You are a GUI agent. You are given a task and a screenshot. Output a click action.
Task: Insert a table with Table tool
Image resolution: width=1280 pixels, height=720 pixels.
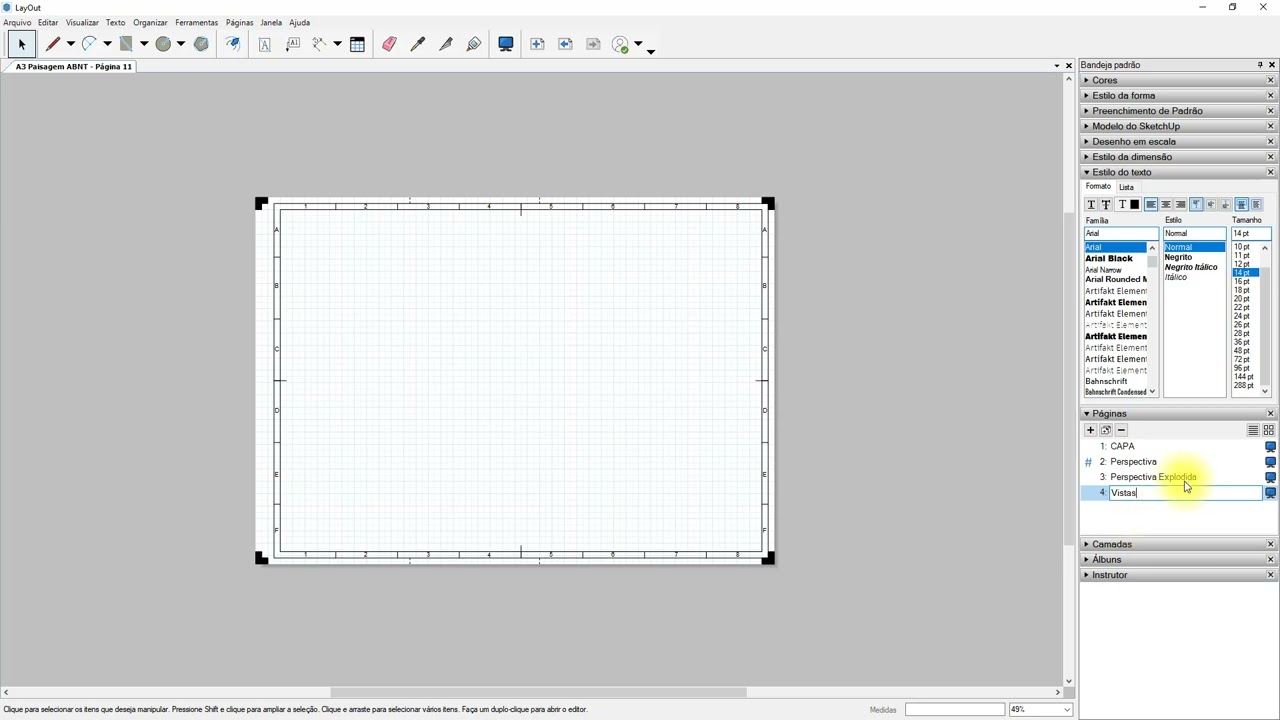357,44
